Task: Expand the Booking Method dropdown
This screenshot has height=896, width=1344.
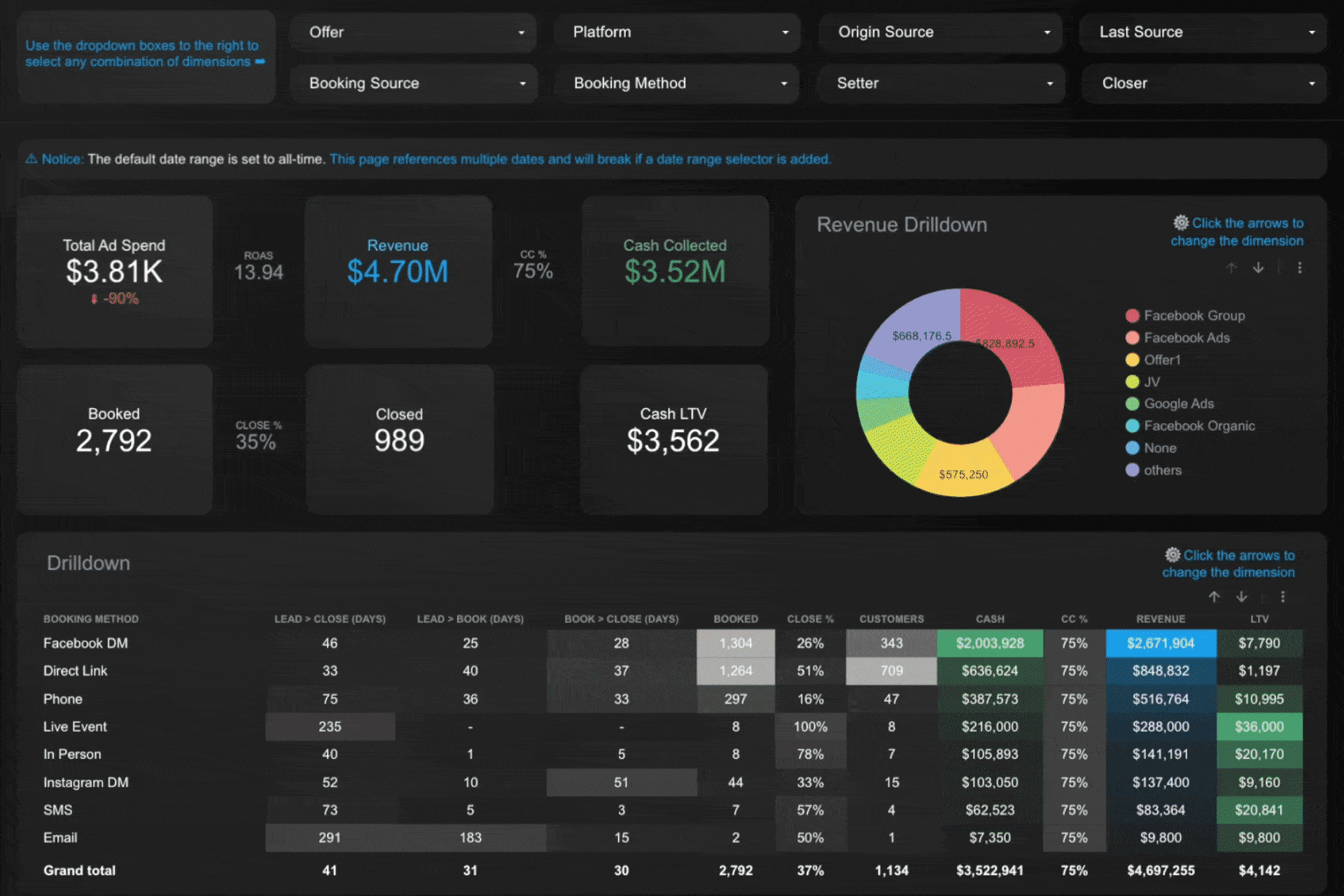Action: click(677, 83)
